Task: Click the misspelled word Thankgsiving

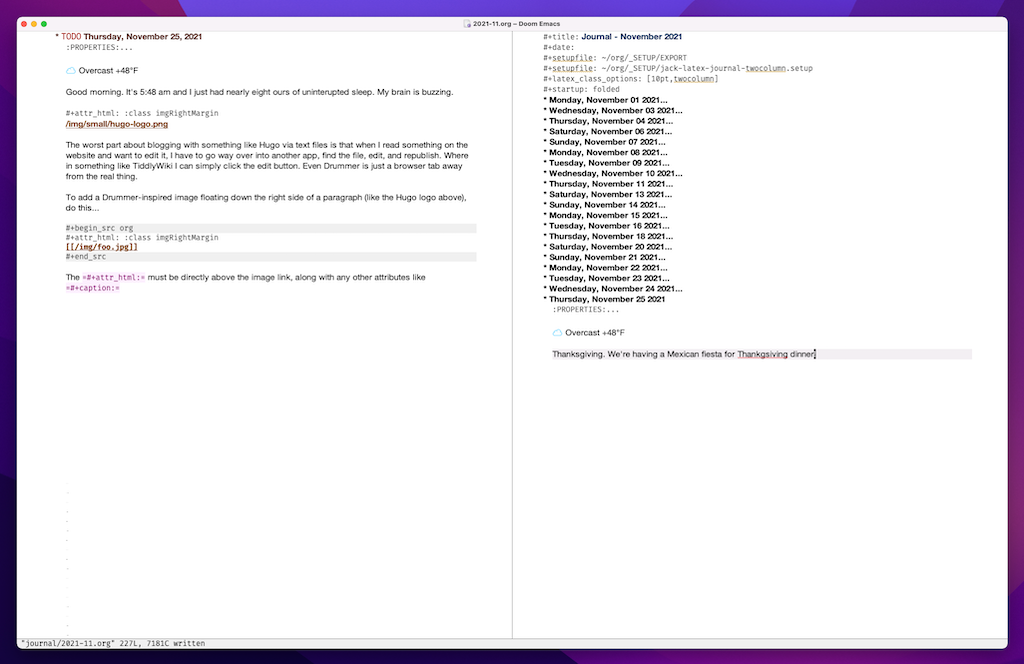Action: coord(762,354)
